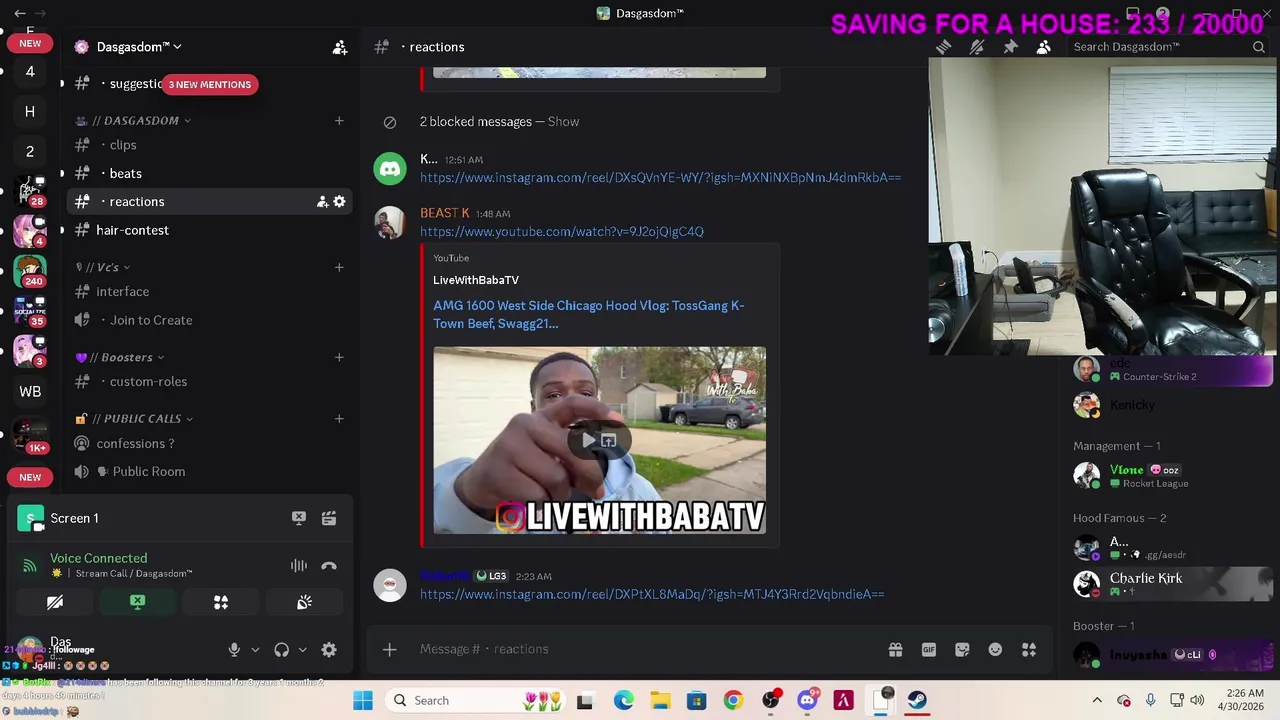Add channel to Vc's category with plus

[339, 268]
